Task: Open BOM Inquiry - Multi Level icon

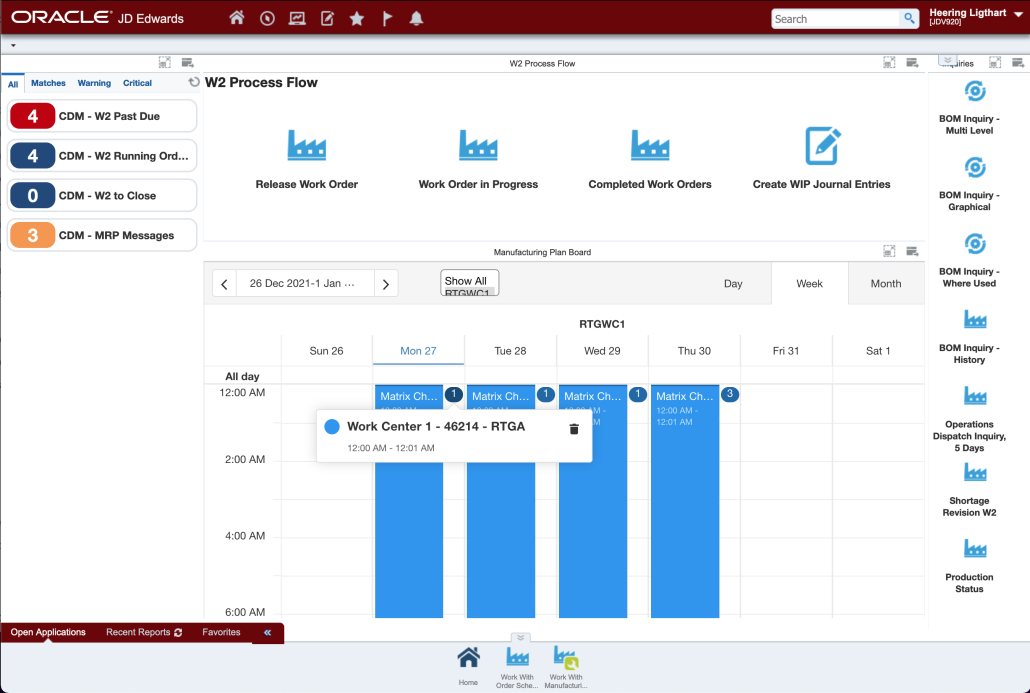Action: (x=974, y=92)
